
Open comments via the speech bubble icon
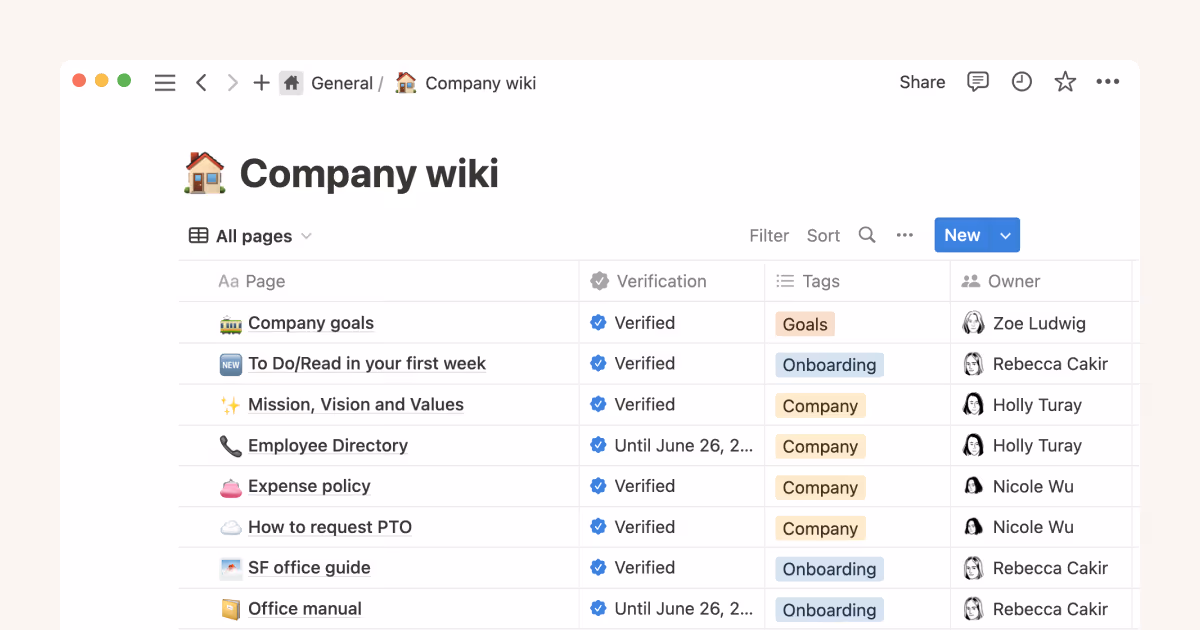(978, 82)
